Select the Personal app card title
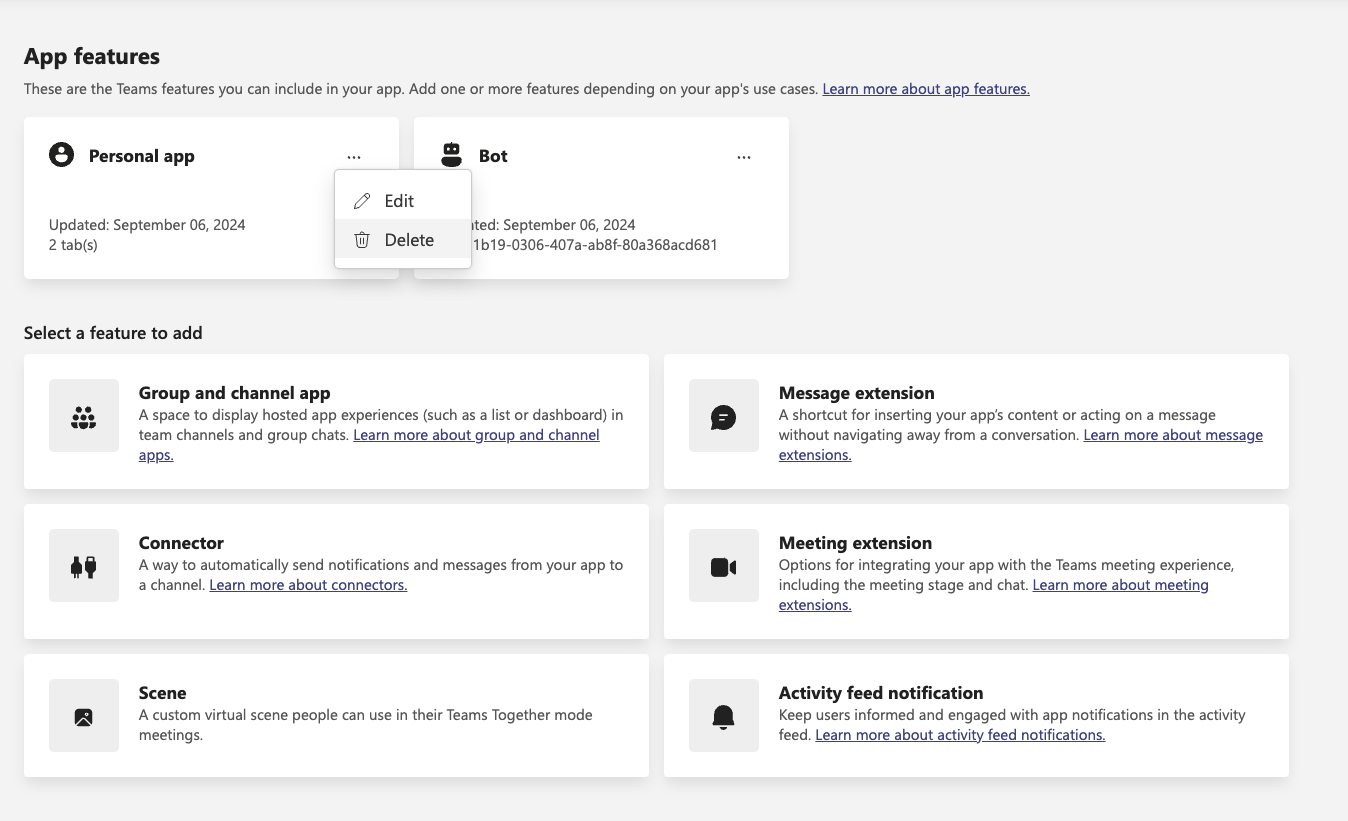 (x=141, y=156)
